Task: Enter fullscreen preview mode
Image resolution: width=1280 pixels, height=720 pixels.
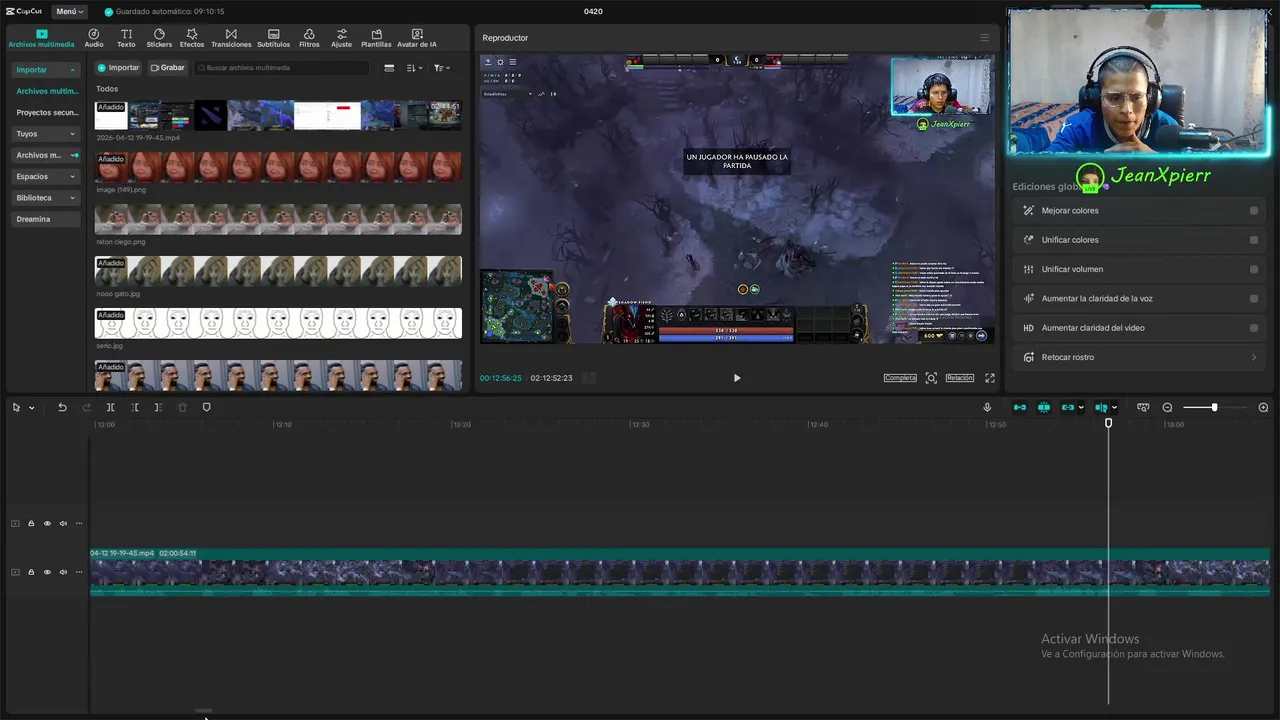Action: click(990, 378)
